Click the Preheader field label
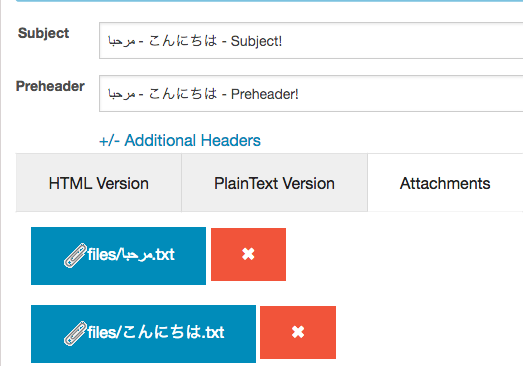Screen dimensions: 523x366 tap(50, 86)
